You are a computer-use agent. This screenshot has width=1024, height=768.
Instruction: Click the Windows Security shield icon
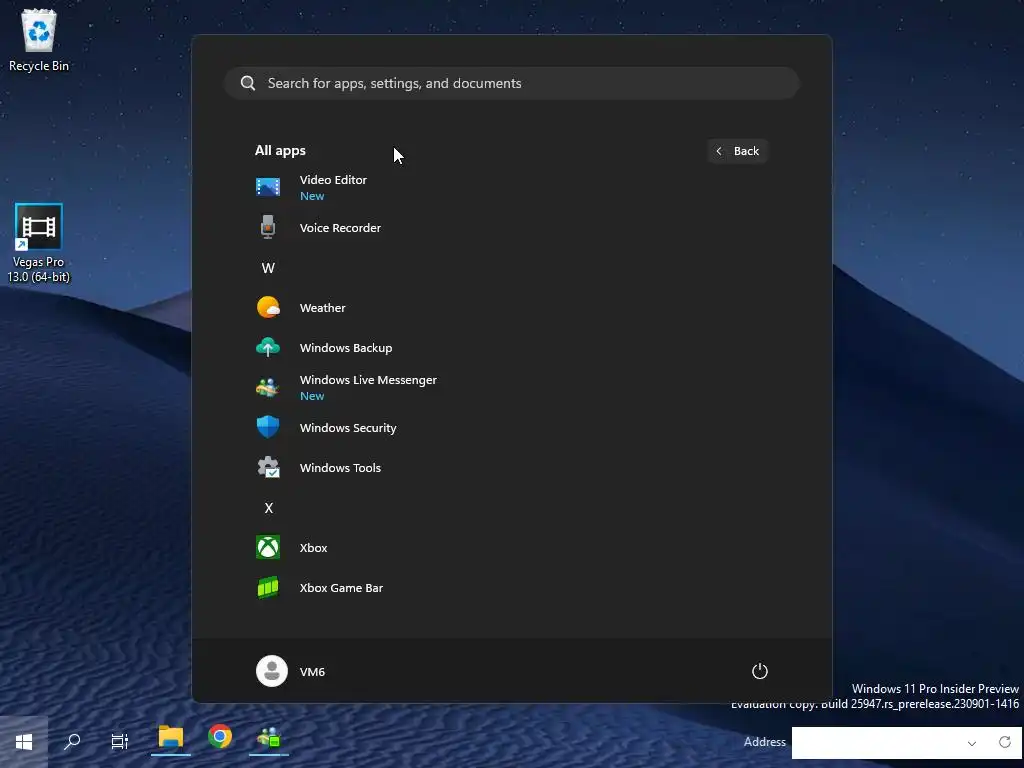[x=268, y=428]
